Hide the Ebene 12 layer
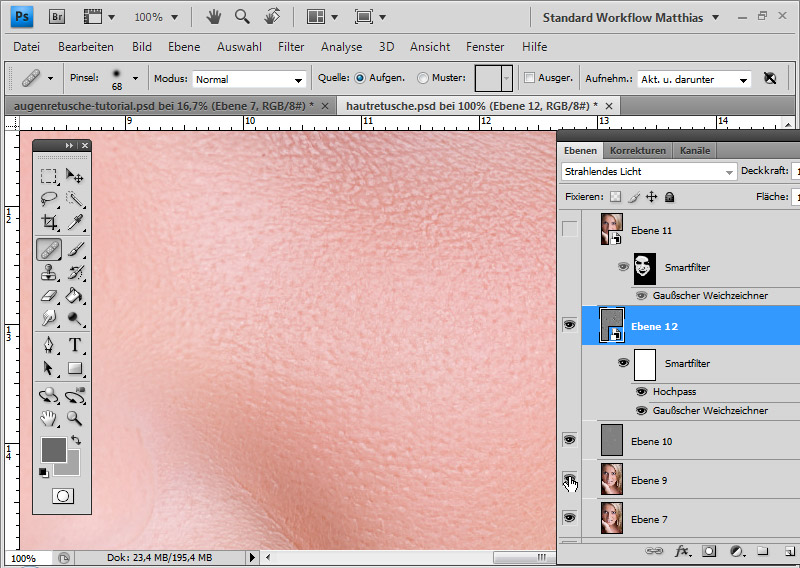 pyautogui.click(x=569, y=325)
